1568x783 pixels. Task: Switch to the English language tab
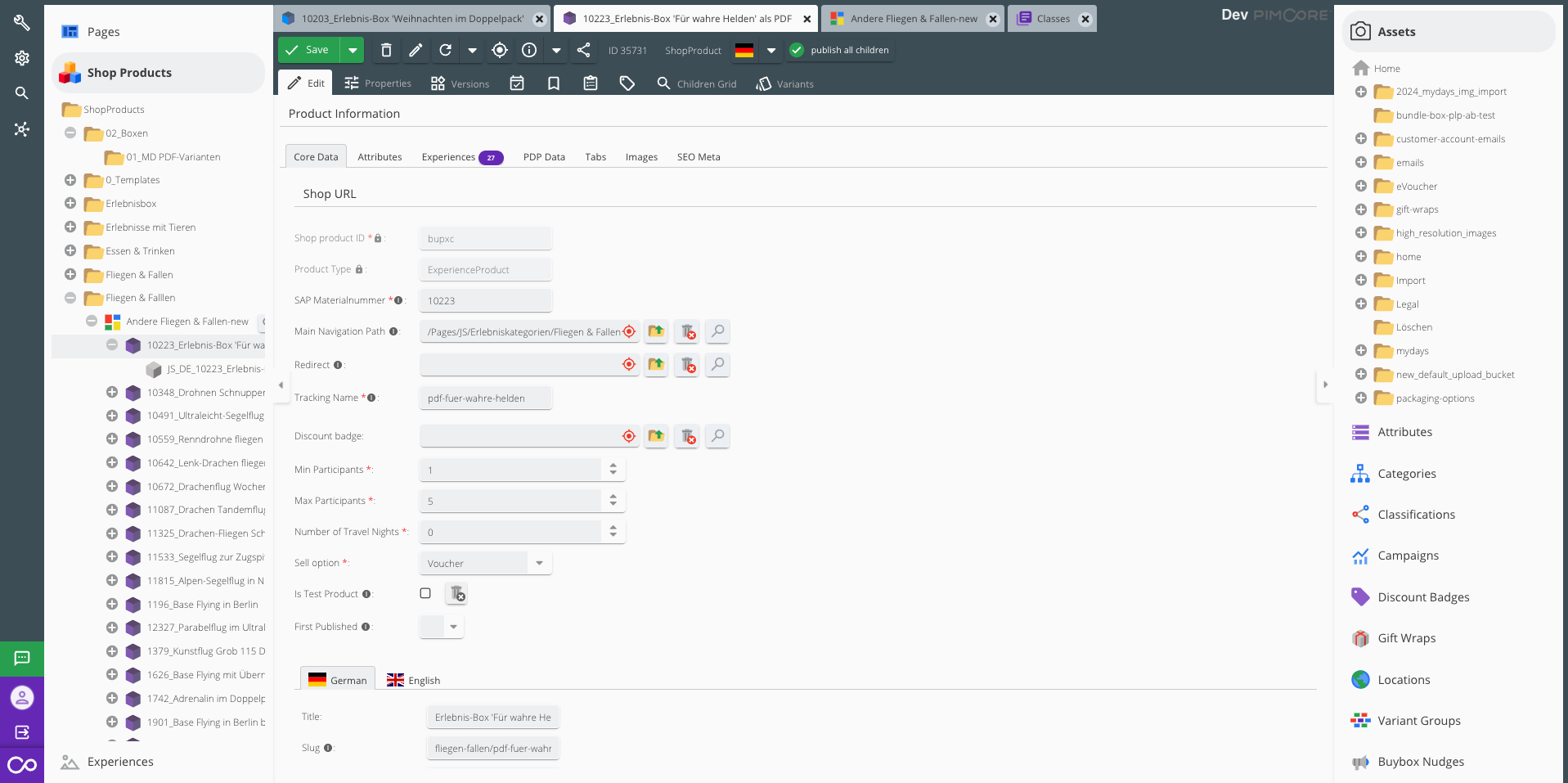414,680
